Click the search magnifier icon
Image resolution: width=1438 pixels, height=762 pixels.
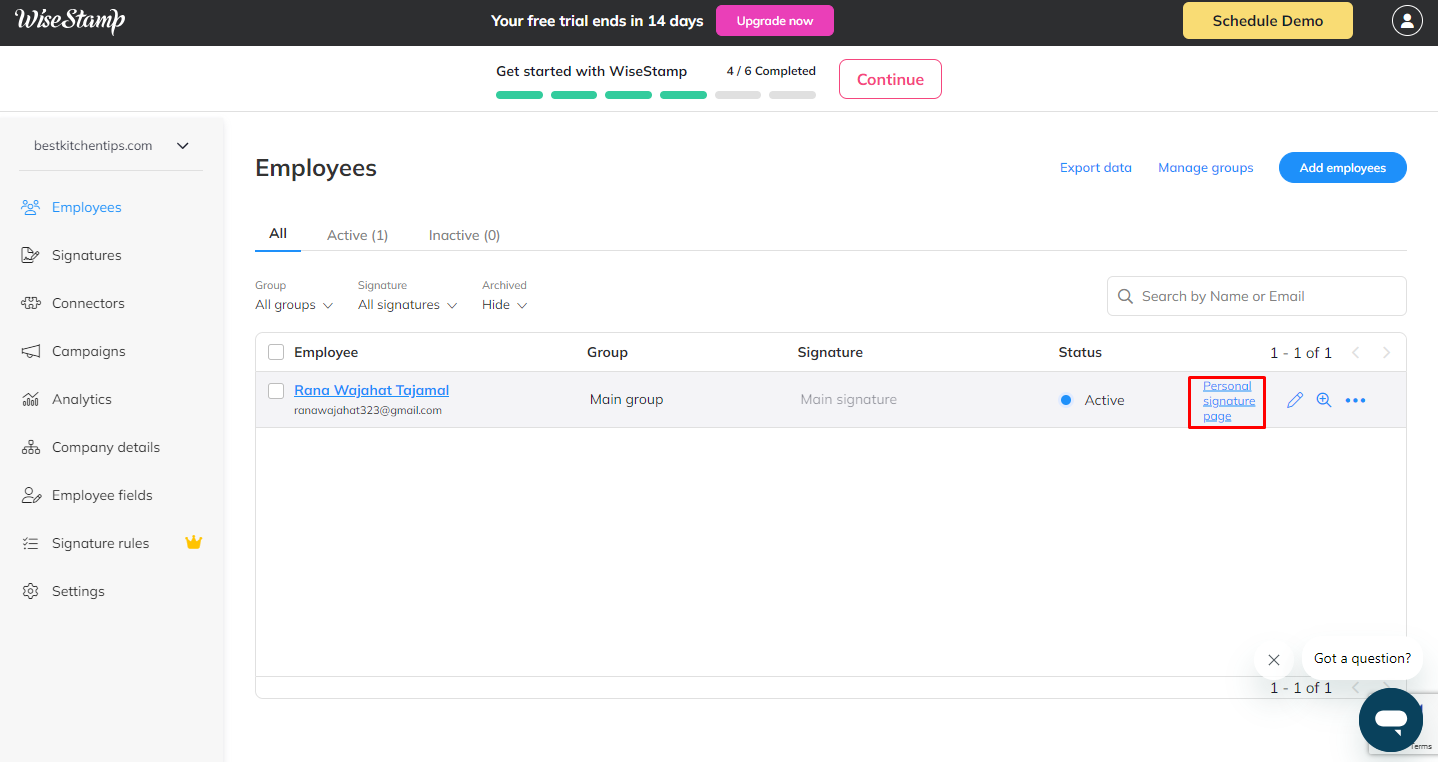1125,296
